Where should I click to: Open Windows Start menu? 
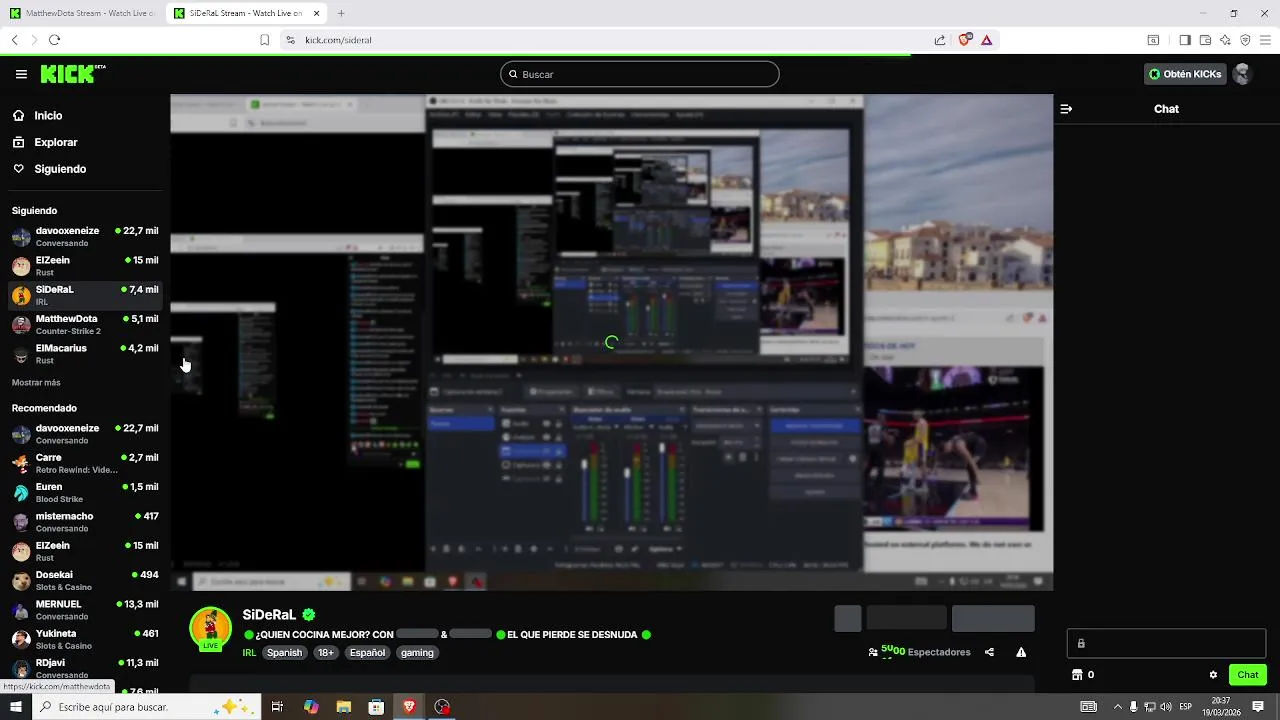[15, 707]
